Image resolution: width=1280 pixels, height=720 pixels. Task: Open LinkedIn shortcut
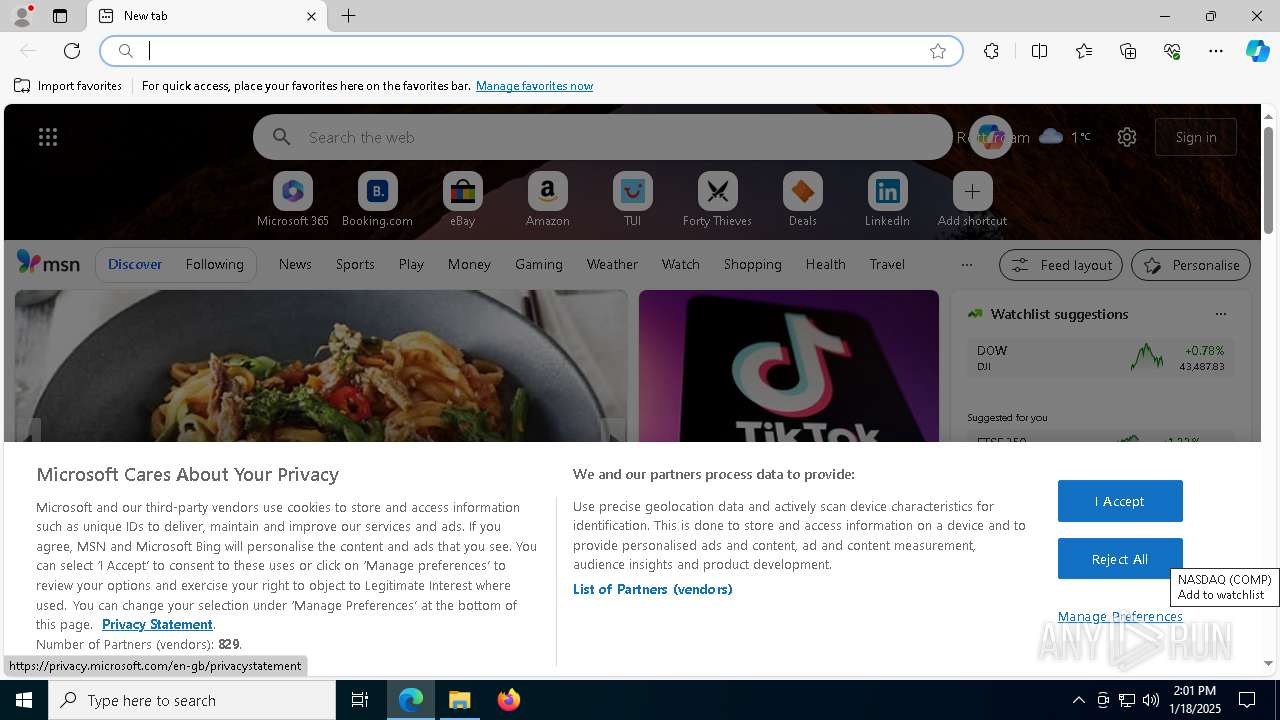887,200
